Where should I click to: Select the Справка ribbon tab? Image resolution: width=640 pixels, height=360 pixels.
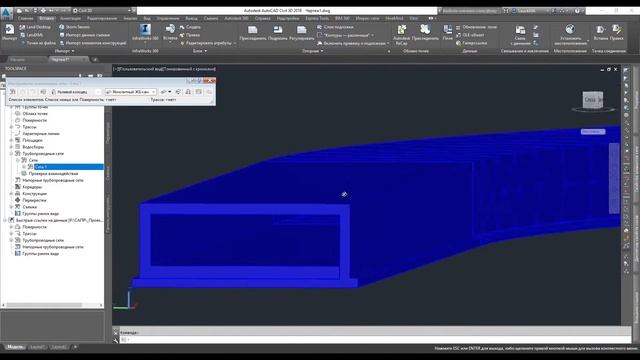(262, 18)
